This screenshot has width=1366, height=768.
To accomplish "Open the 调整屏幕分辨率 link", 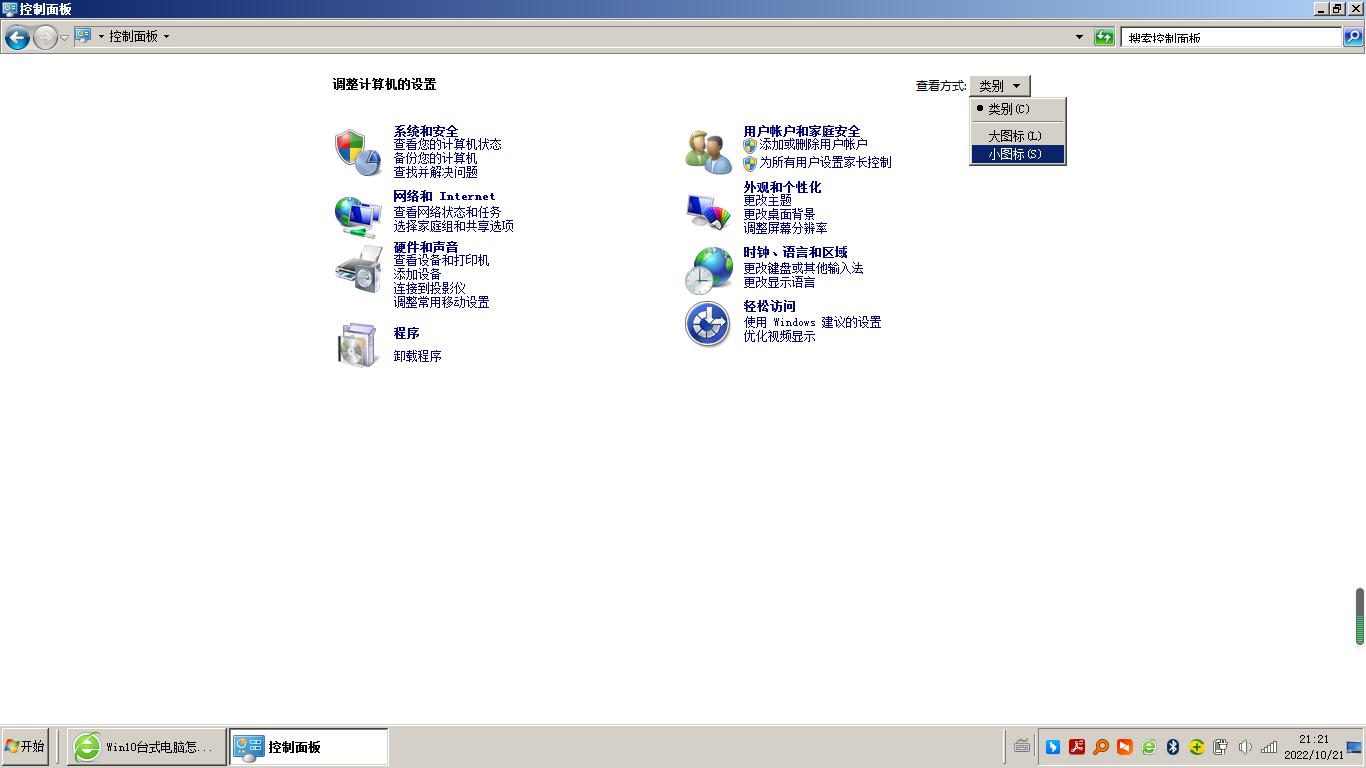I will pyautogui.click(x=785, y=228).
